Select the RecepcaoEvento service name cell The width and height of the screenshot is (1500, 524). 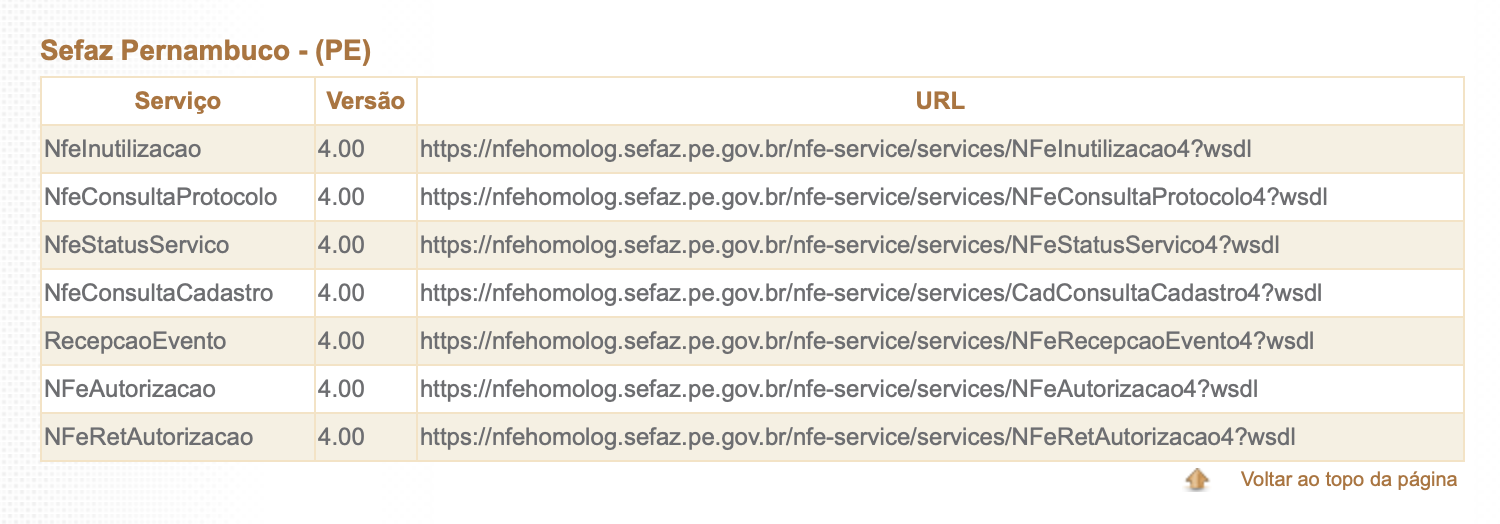(x=135, y=341)
